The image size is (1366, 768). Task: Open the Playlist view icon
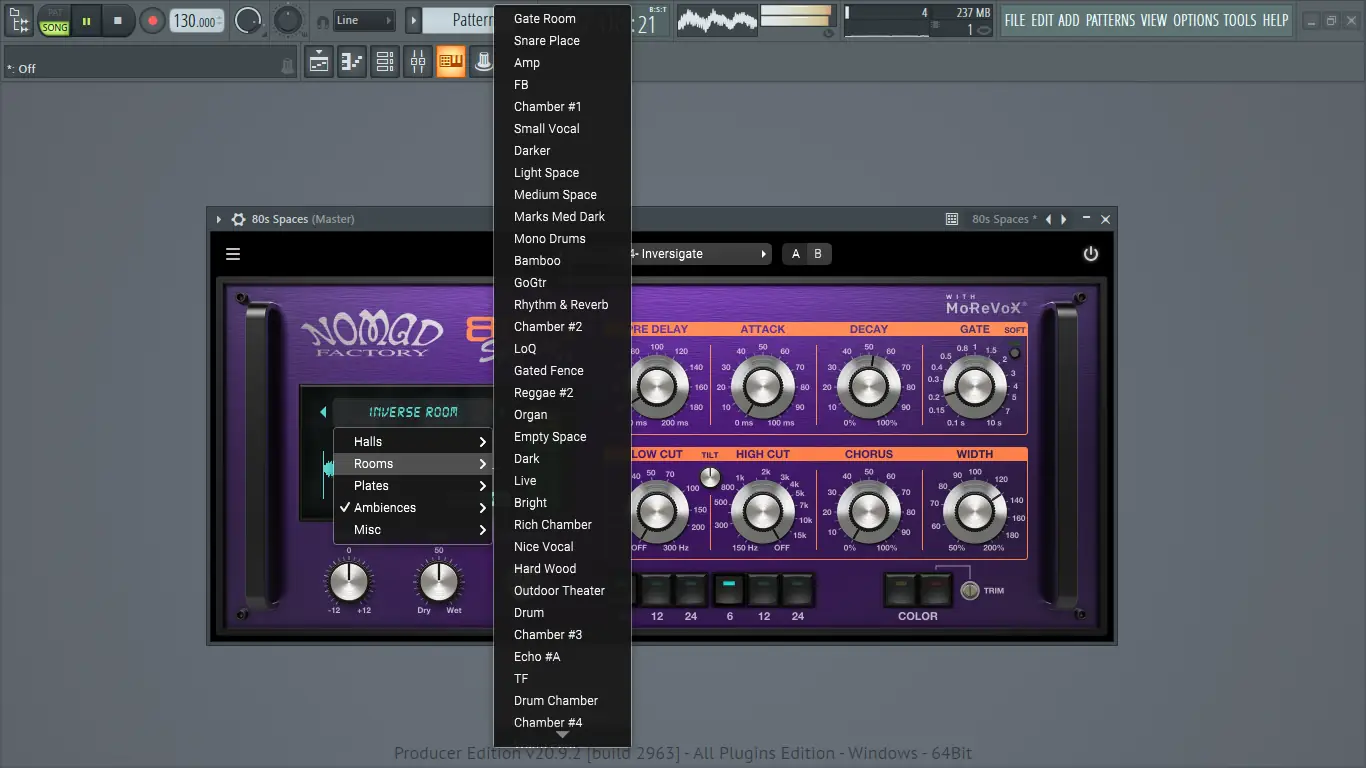coord(319,62)
